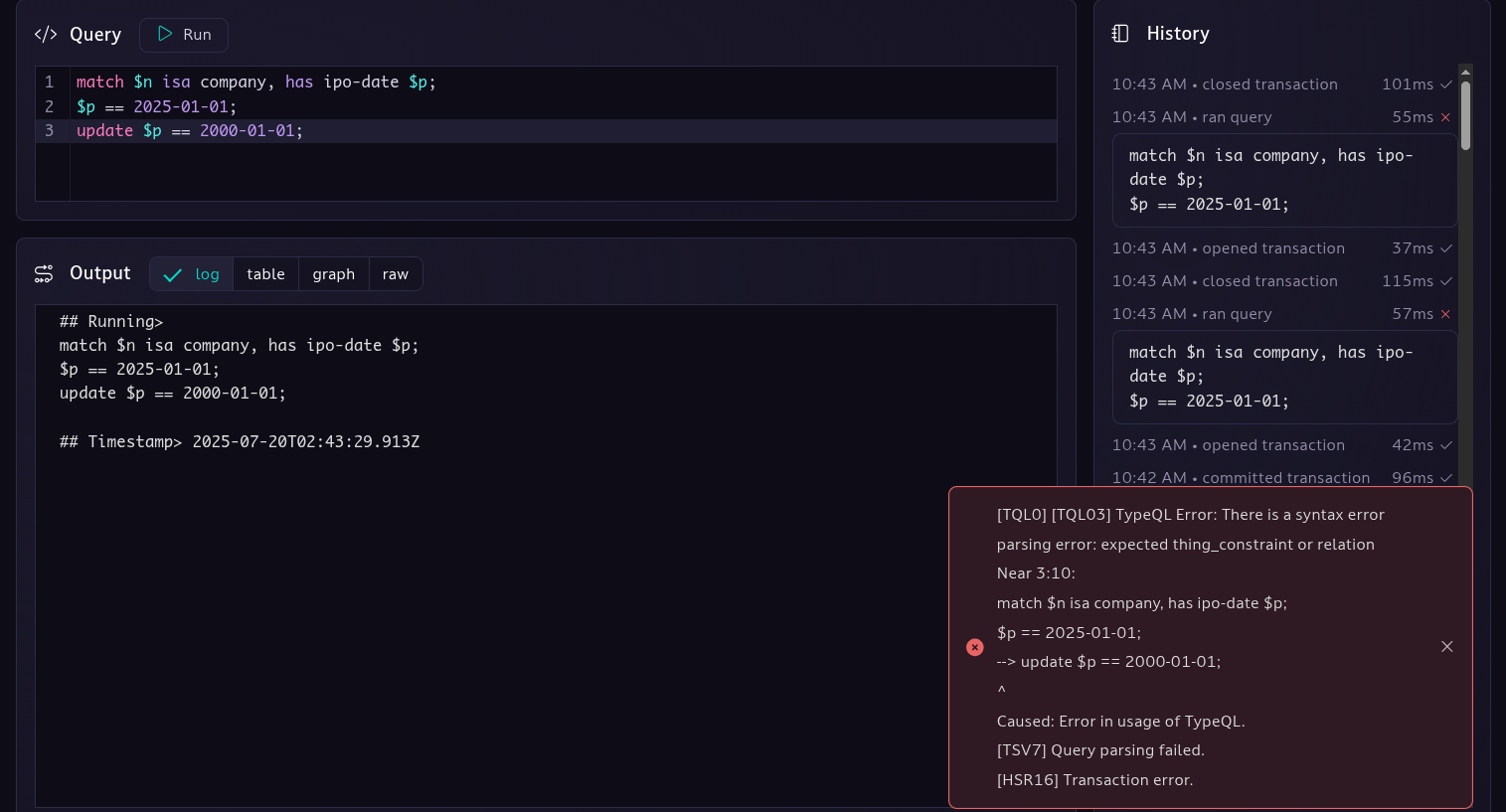This screenshot has width=1506, height=812.
Task: Switch output to the graph tab
Action: coord(333,274)
